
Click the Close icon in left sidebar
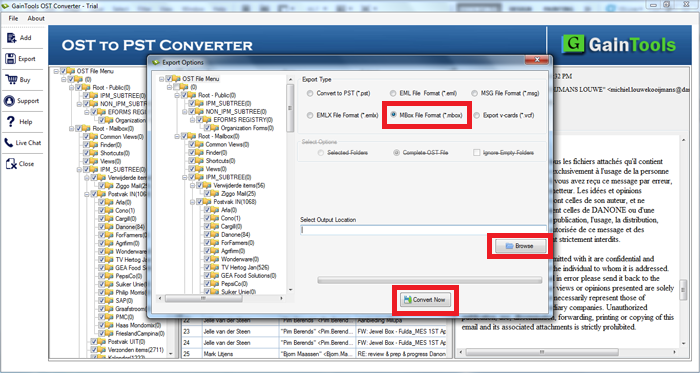(x=11, y=164)
